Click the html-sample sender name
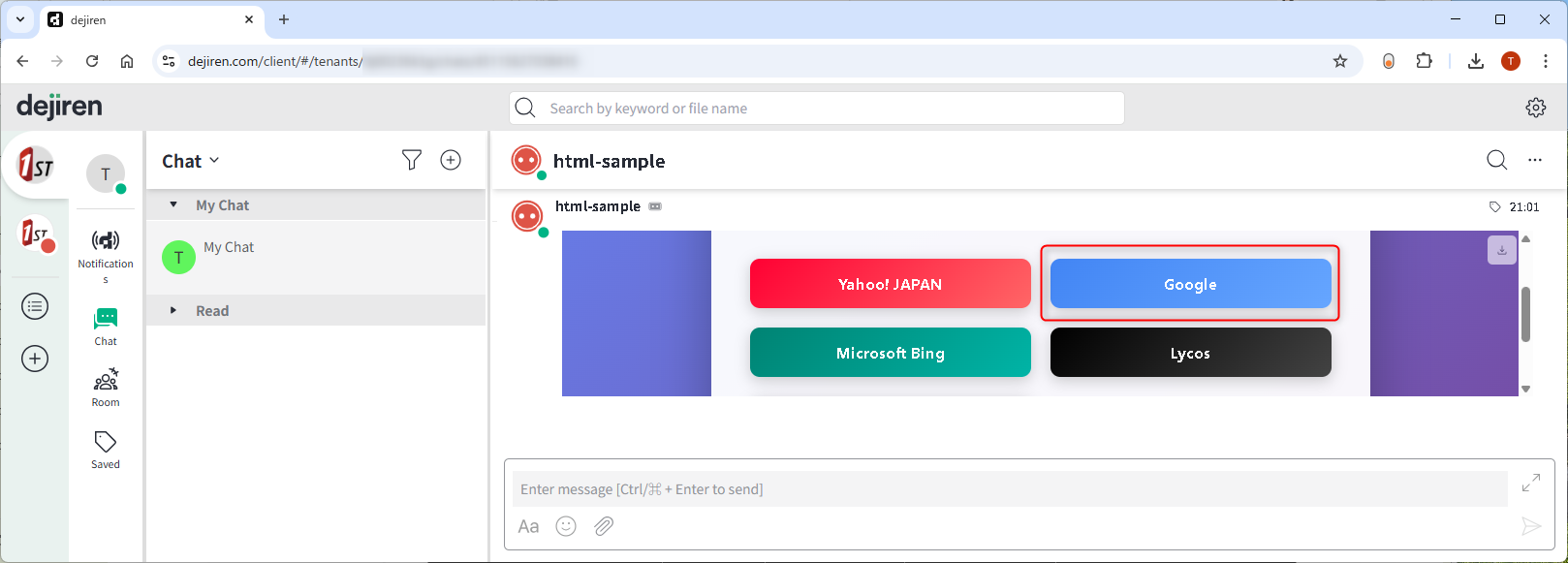 coord(598,206)
